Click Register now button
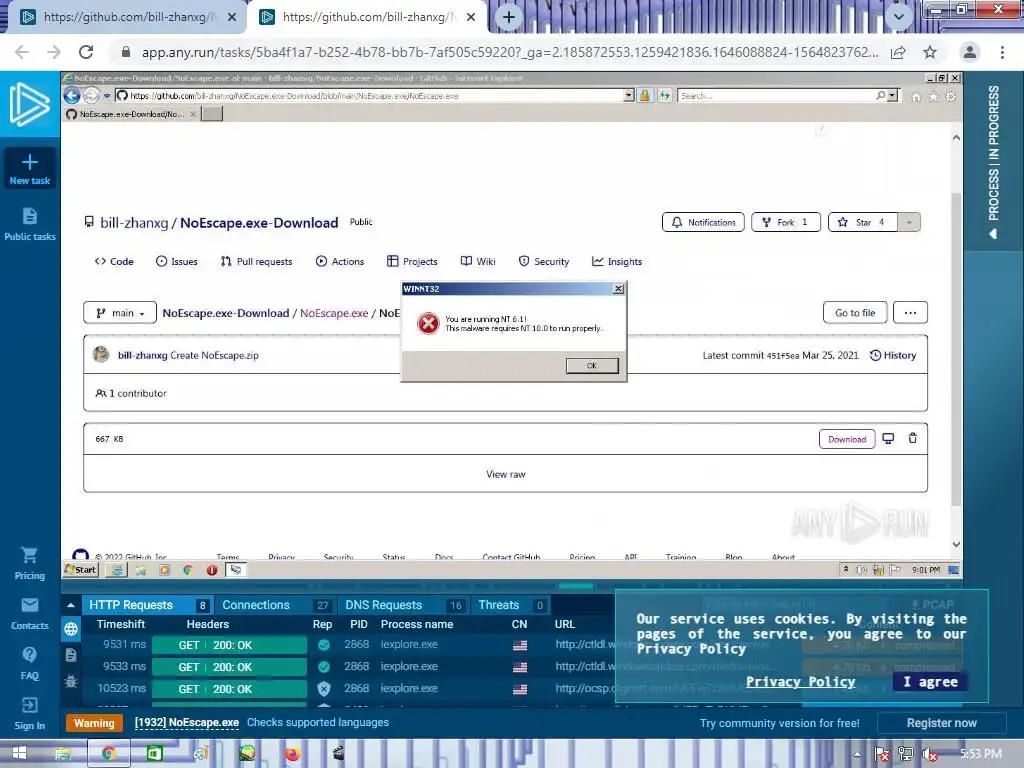The width and height of the screenshot is (1024, 768). pos(941,723)
